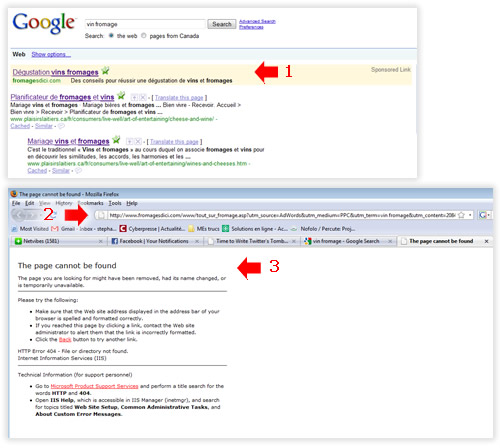Open Similar link under Mariage result
The height and width of the screenshot is (448, 500).
(x=61, y=171)
